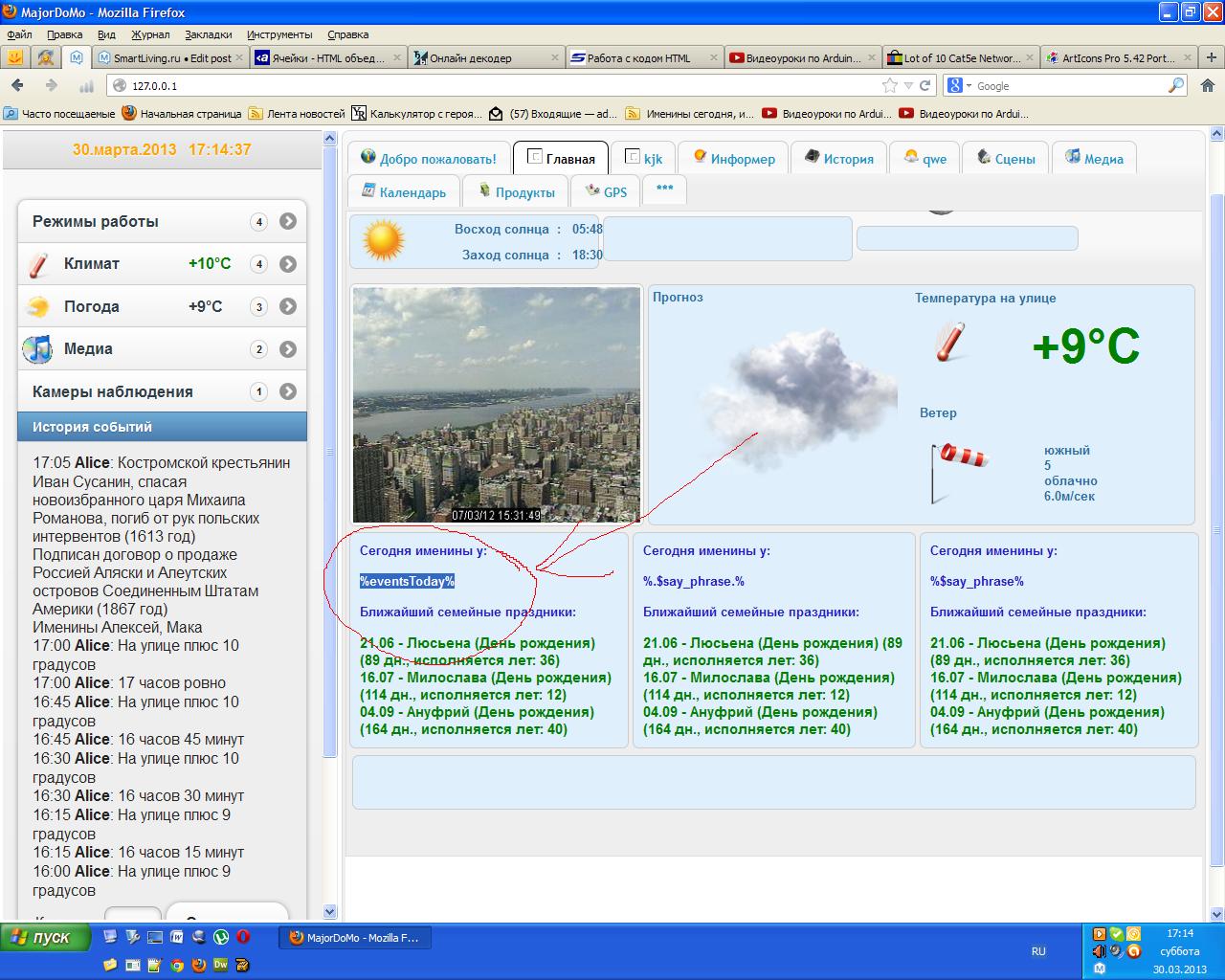Click the search magnifier icon in Google box

(x=1176, y=86)
